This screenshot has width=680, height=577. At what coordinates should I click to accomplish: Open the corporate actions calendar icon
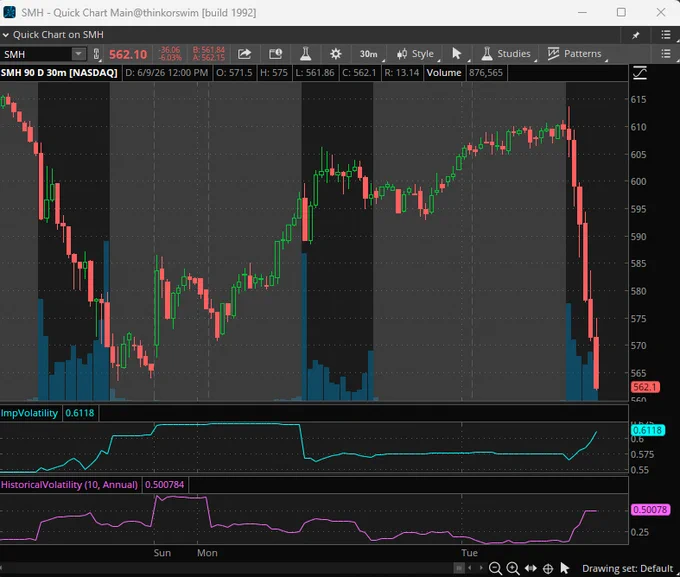click(x=275, y=54)
